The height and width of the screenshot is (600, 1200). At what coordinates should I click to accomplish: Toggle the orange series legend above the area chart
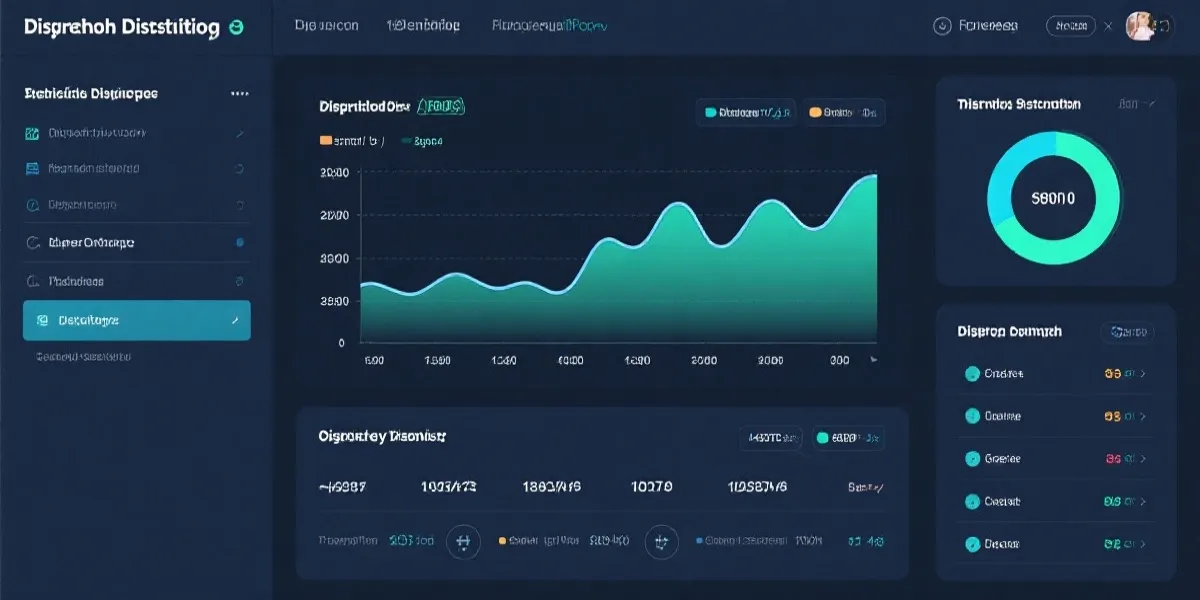tap(845, 113)
